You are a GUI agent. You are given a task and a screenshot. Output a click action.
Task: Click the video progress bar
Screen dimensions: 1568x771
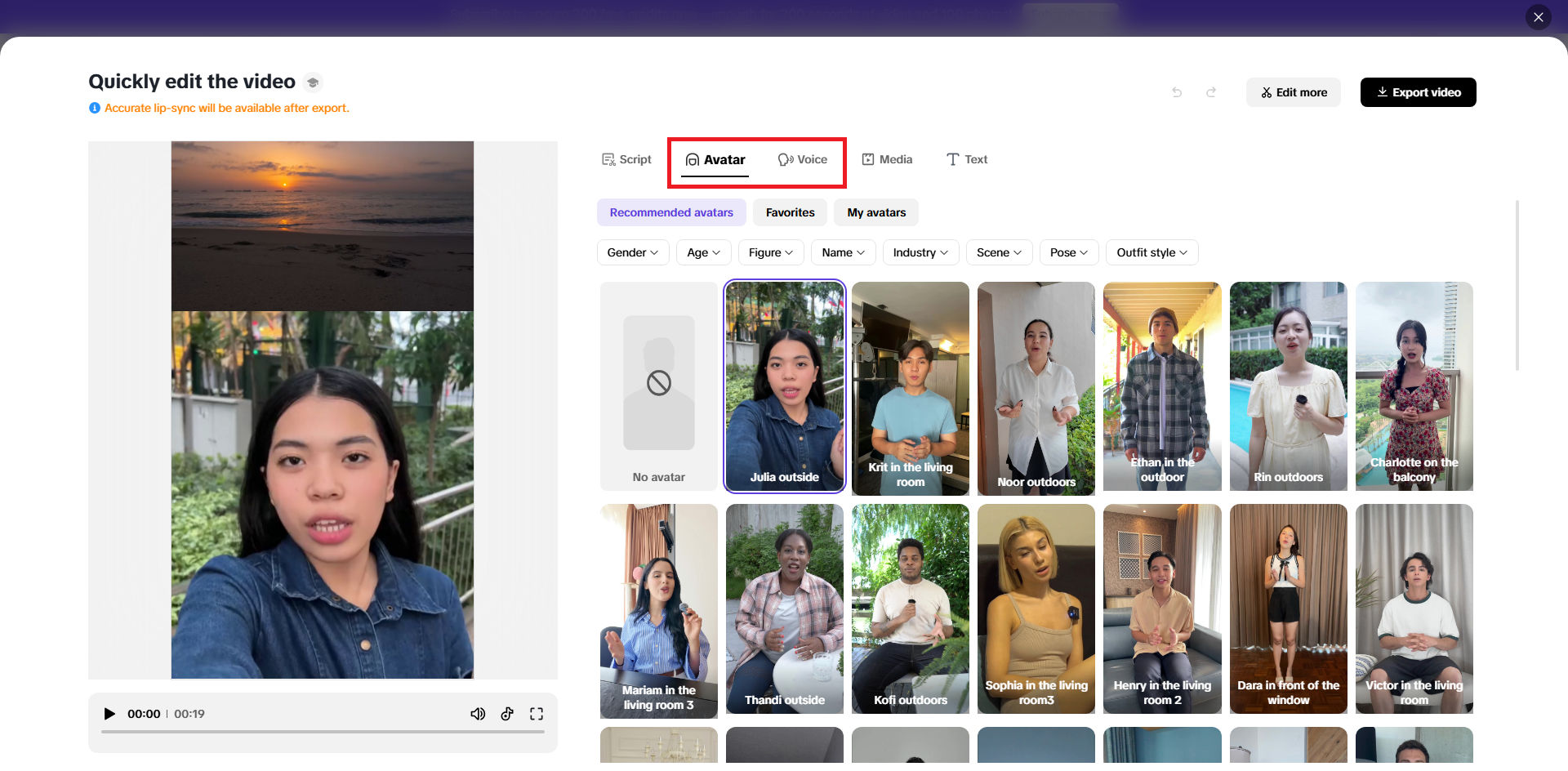(323, 732)
